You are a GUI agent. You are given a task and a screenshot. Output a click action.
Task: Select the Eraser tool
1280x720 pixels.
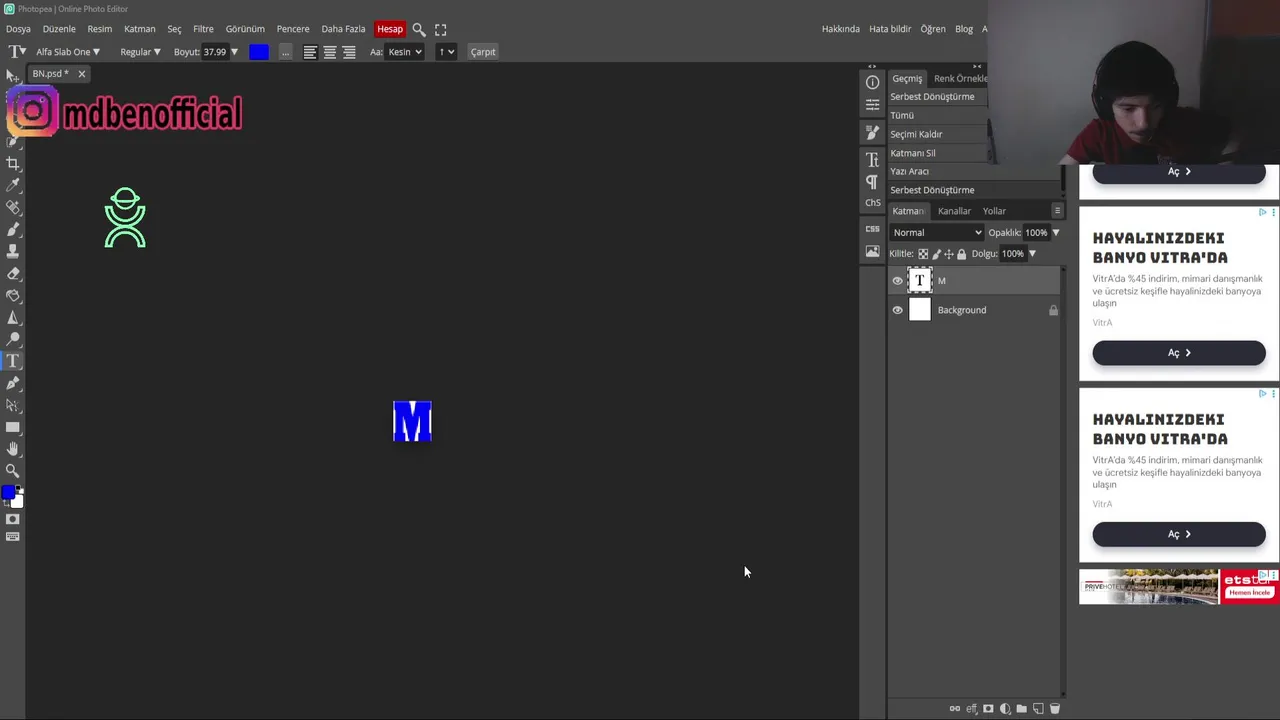pyautogui.click(x=13, y=273)
